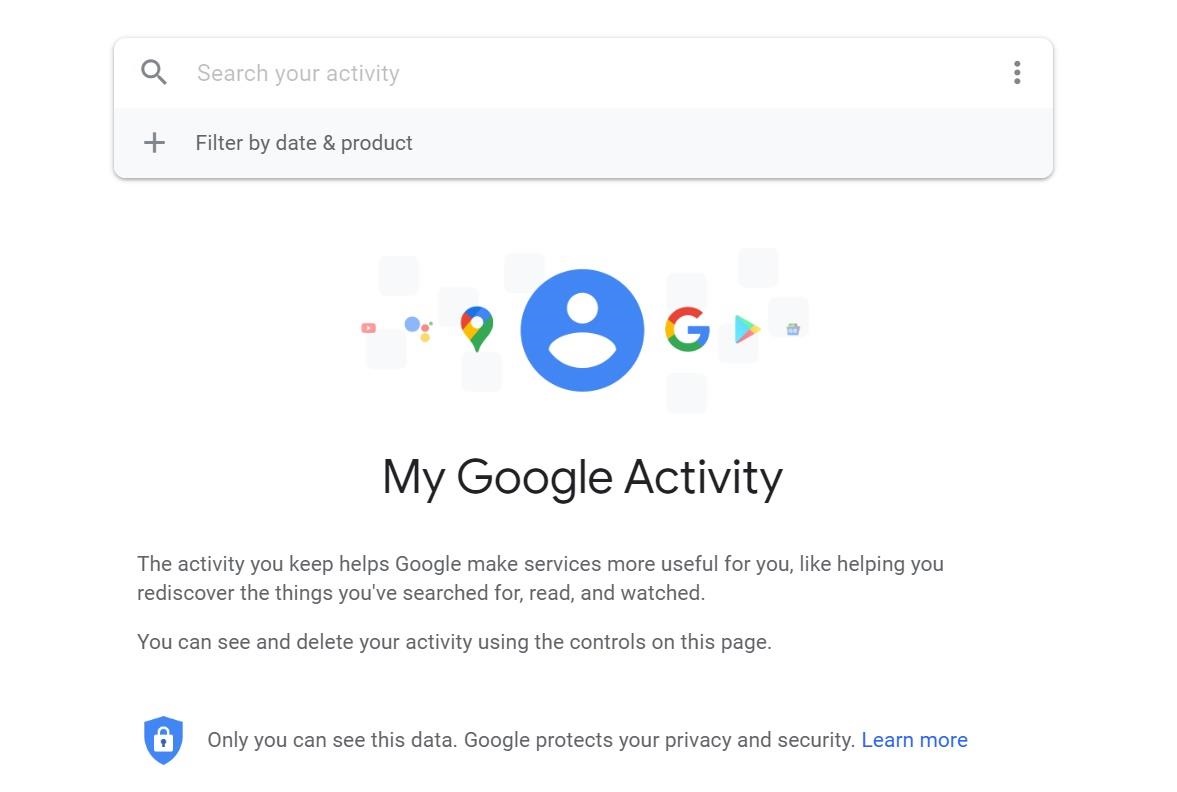1177x792 pixels.
Task: Click the Google G logo
Action: coord(687,329)
